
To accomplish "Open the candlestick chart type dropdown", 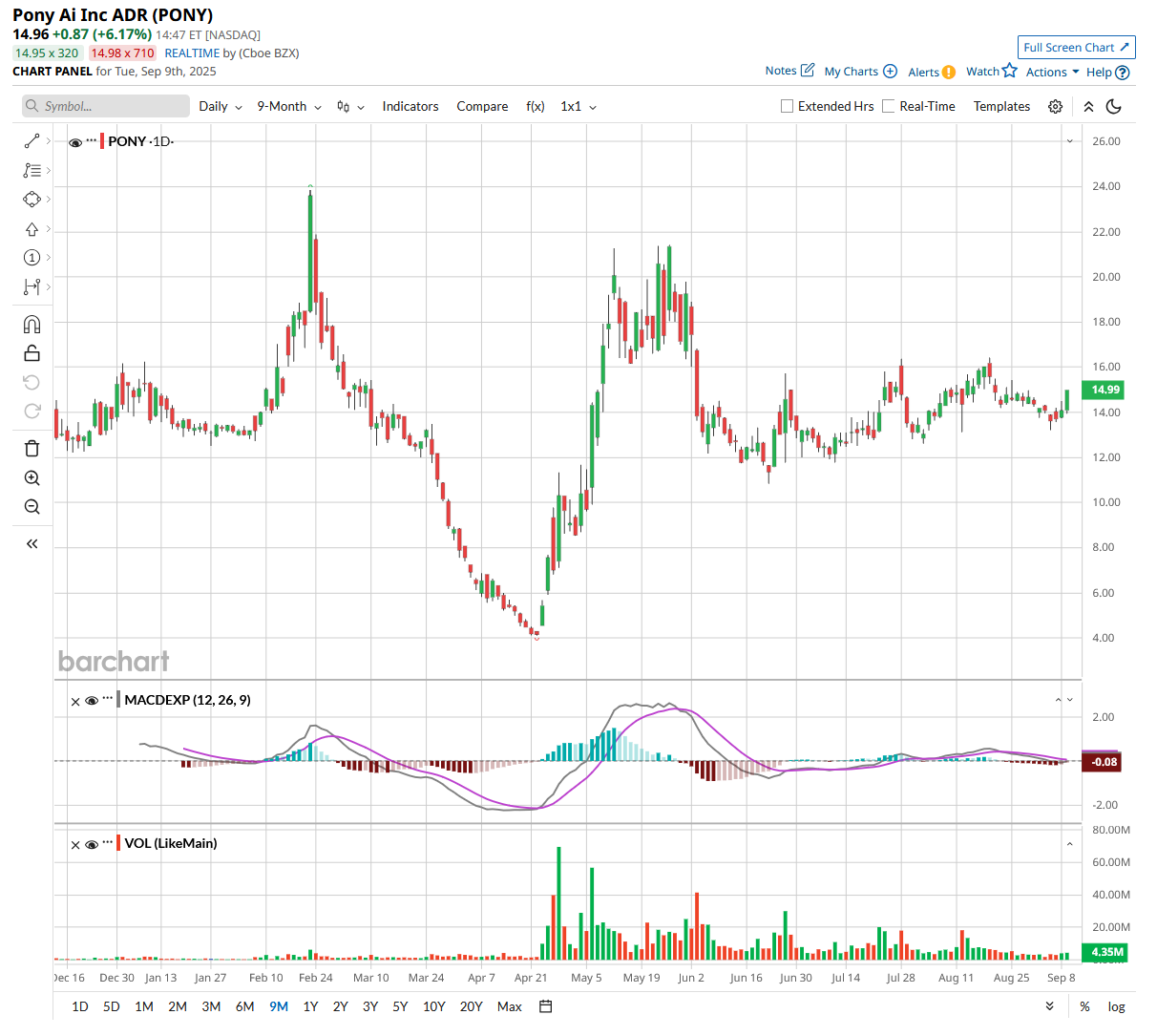I will pyautogui.click(x=350, y=107).
